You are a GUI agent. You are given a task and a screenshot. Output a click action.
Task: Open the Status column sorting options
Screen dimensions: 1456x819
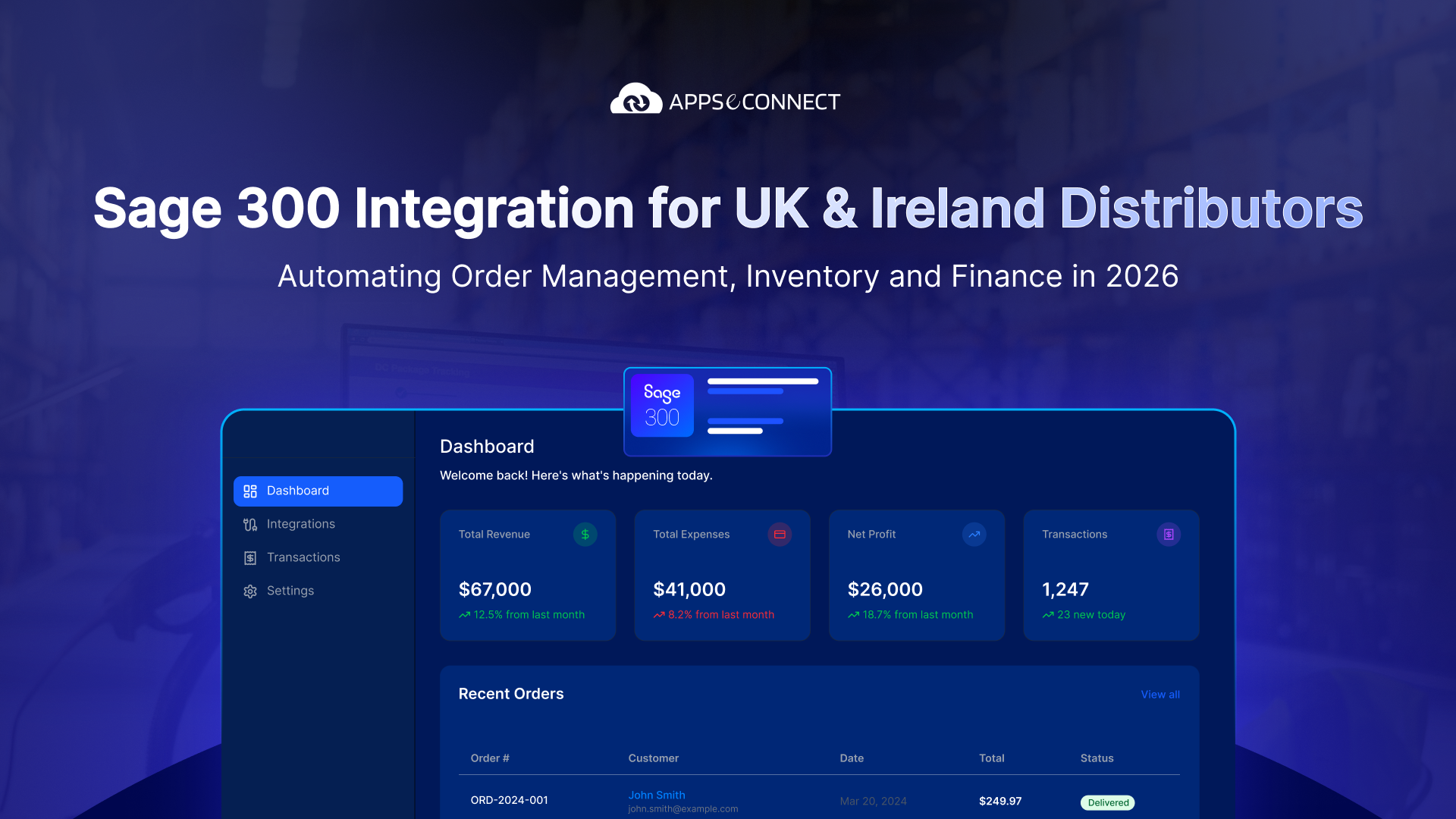(x=1096, y=758)
